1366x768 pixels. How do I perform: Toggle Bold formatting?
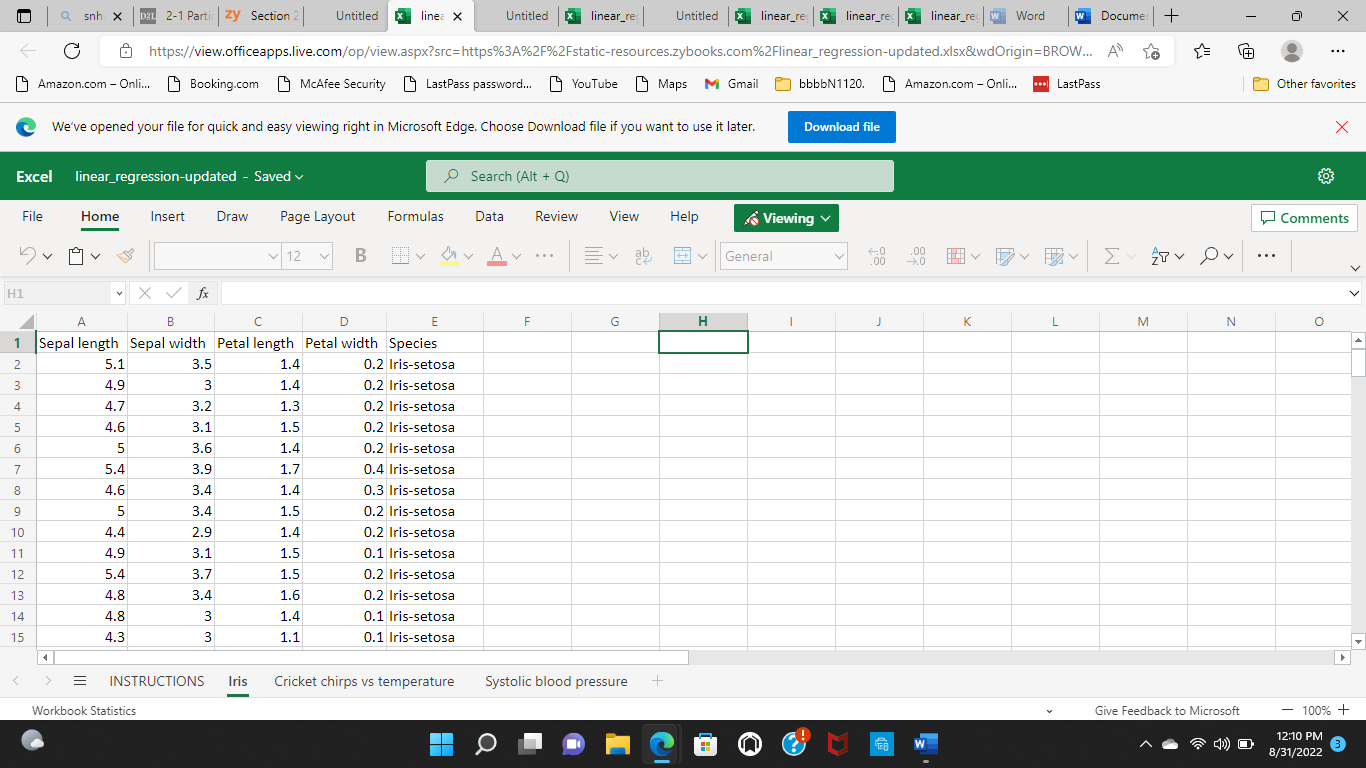[361, 256]
